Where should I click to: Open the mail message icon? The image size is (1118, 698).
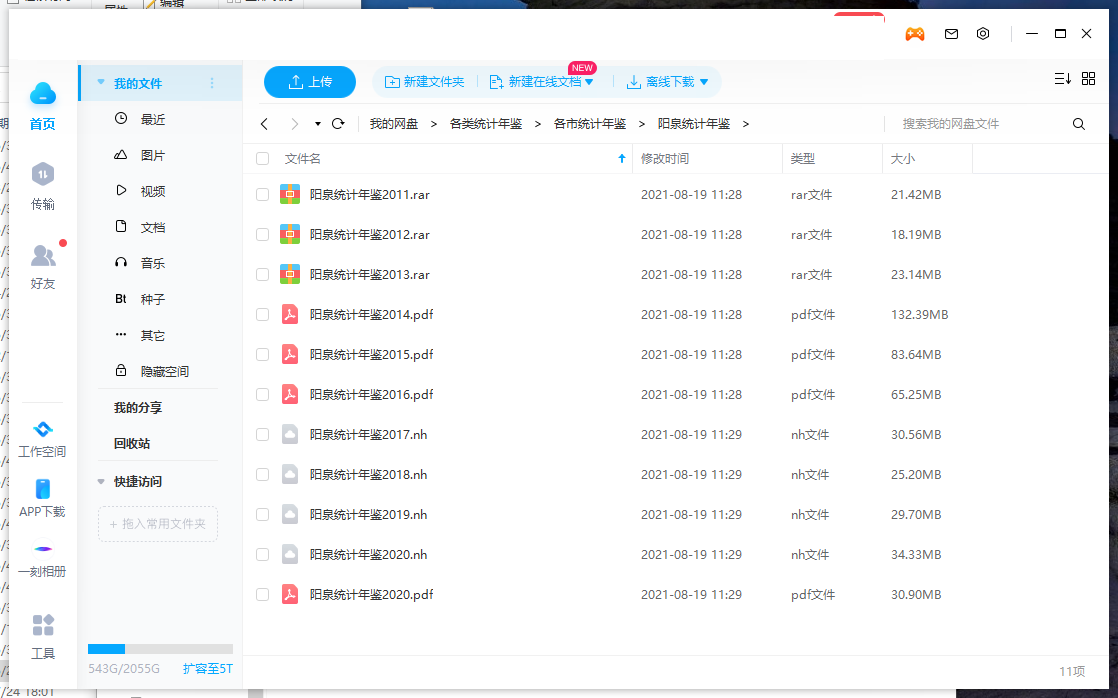click(x=951, y=34)
